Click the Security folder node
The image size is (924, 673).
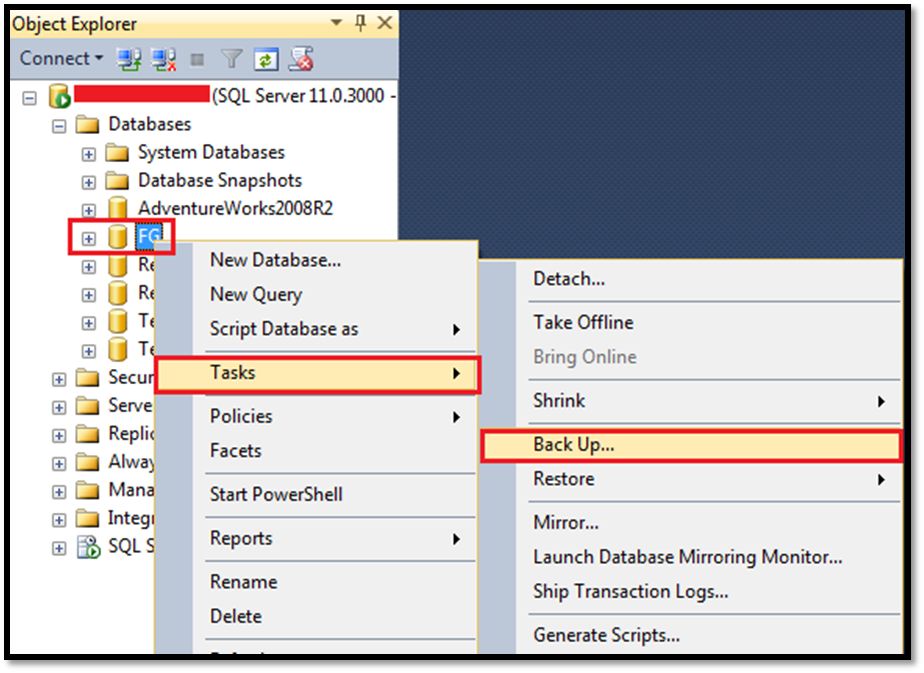pos(125,377)
